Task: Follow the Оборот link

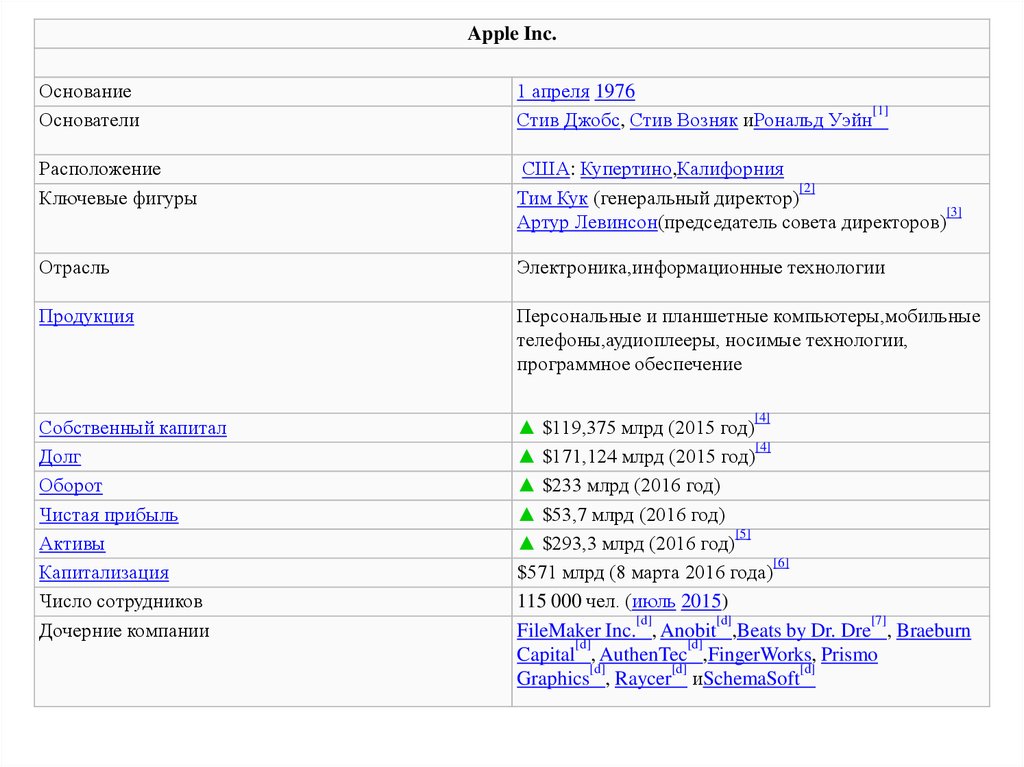Action: [x=71, y=487]
